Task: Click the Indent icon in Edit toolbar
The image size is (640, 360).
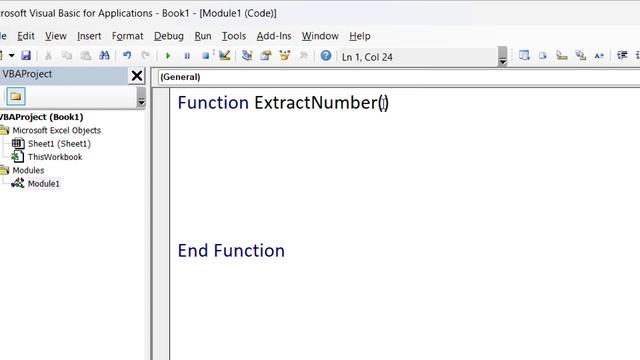Action: [622, 56]
